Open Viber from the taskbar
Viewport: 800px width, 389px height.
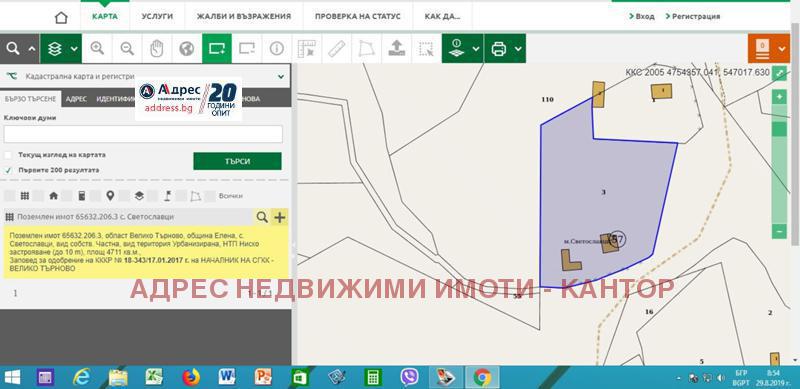(409, 378)
